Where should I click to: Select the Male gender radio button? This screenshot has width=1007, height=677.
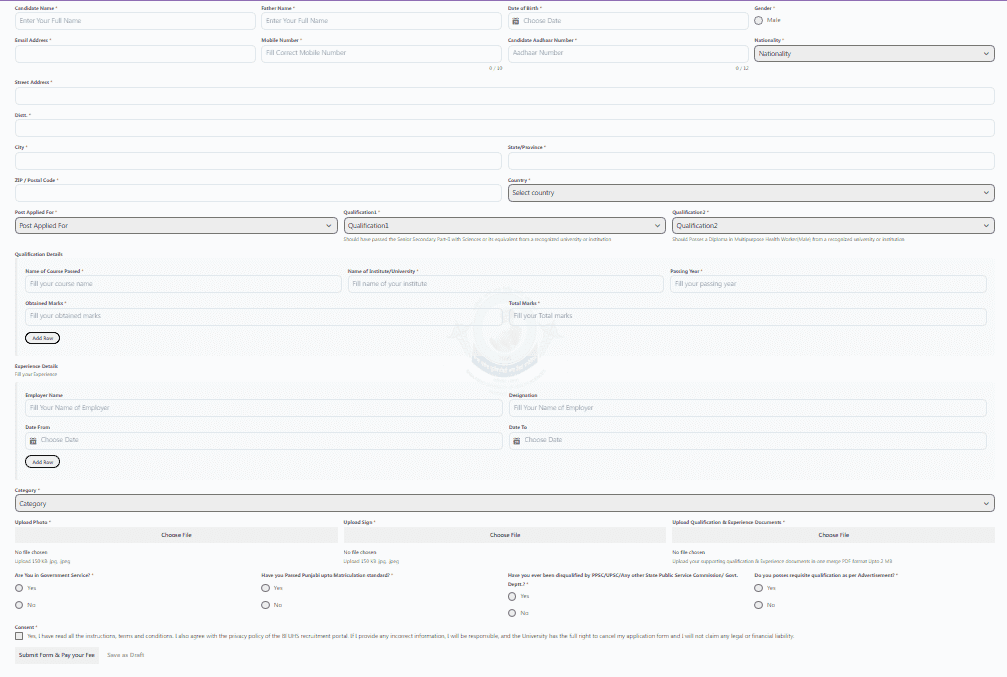tap(759, 20)
